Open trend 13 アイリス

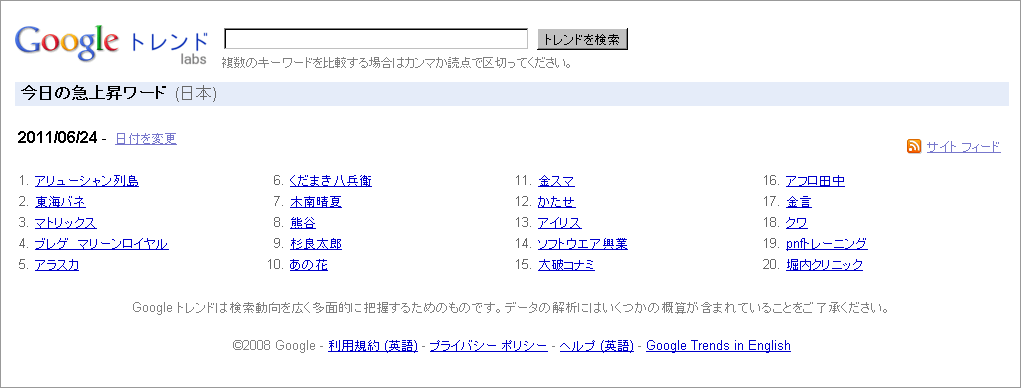pyautogui.click(x=559, y=223)
